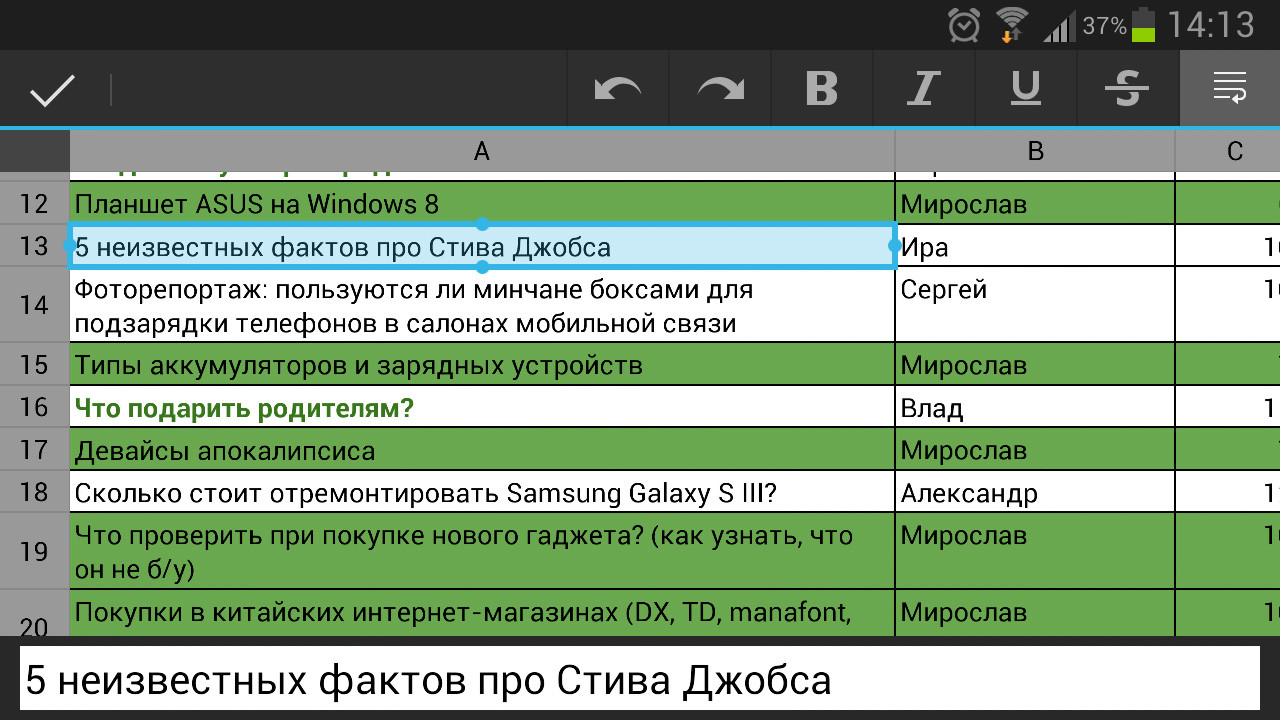Image resolution: width=1280 pixels, height=720 pixels.
Task: Confirm the edit with the checkmark icon
Action: click(x=52, y=90)
